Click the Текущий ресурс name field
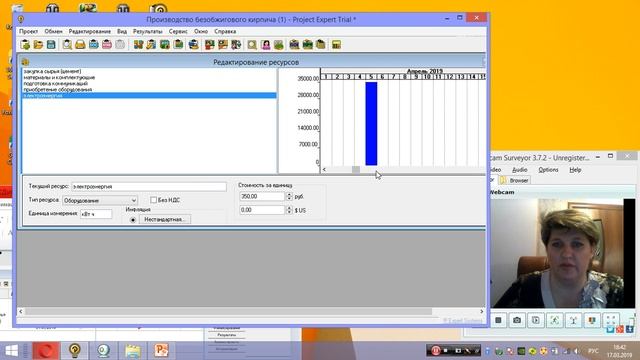The height and width of the screenshot is (360, 640). 149,187
